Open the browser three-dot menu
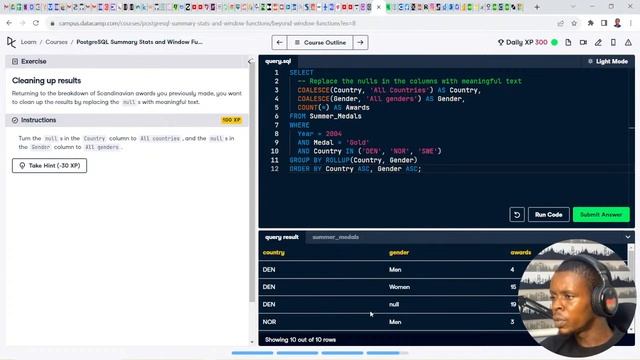The image size is (640, 360). point(631,23)
